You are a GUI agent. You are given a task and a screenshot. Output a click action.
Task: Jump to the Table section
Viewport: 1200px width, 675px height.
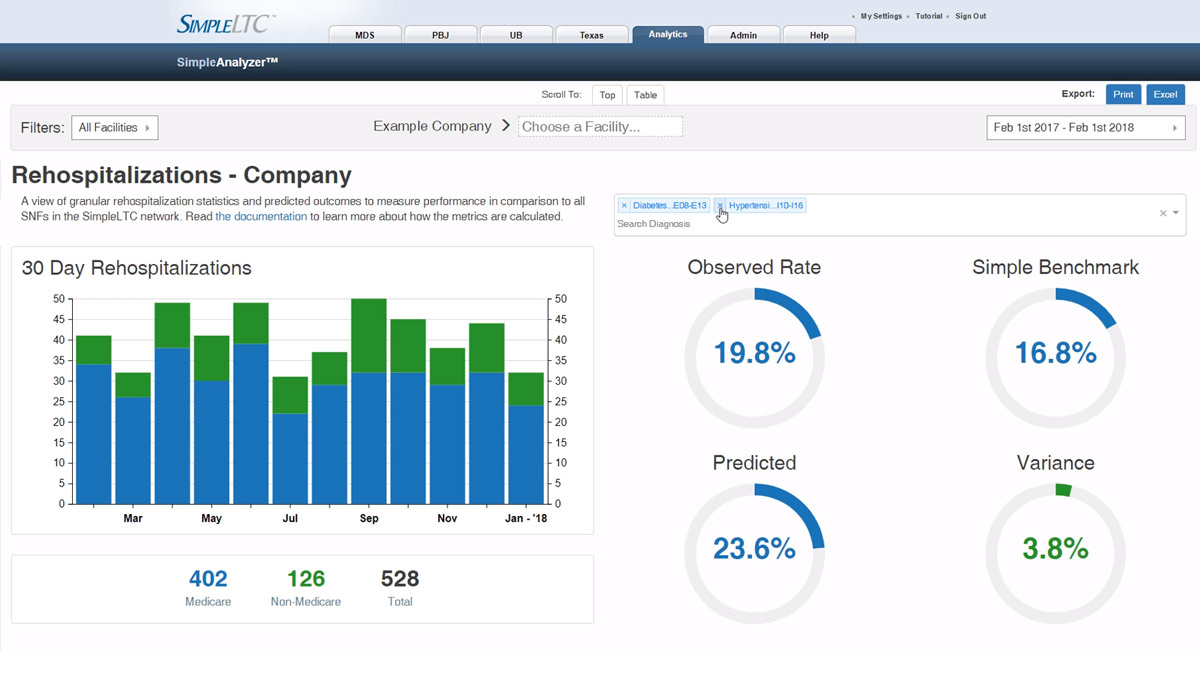[645, 94]
